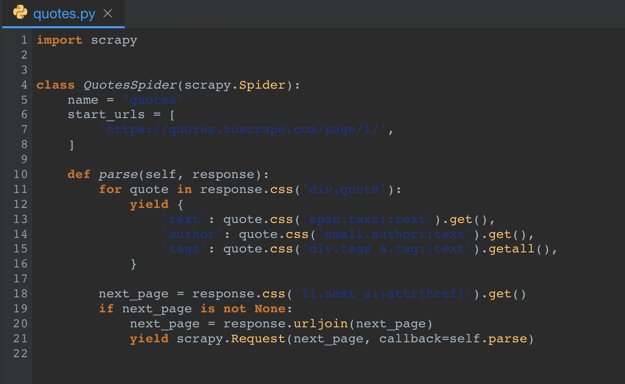Click the 'parse' function name on line 10

[118, 175]
